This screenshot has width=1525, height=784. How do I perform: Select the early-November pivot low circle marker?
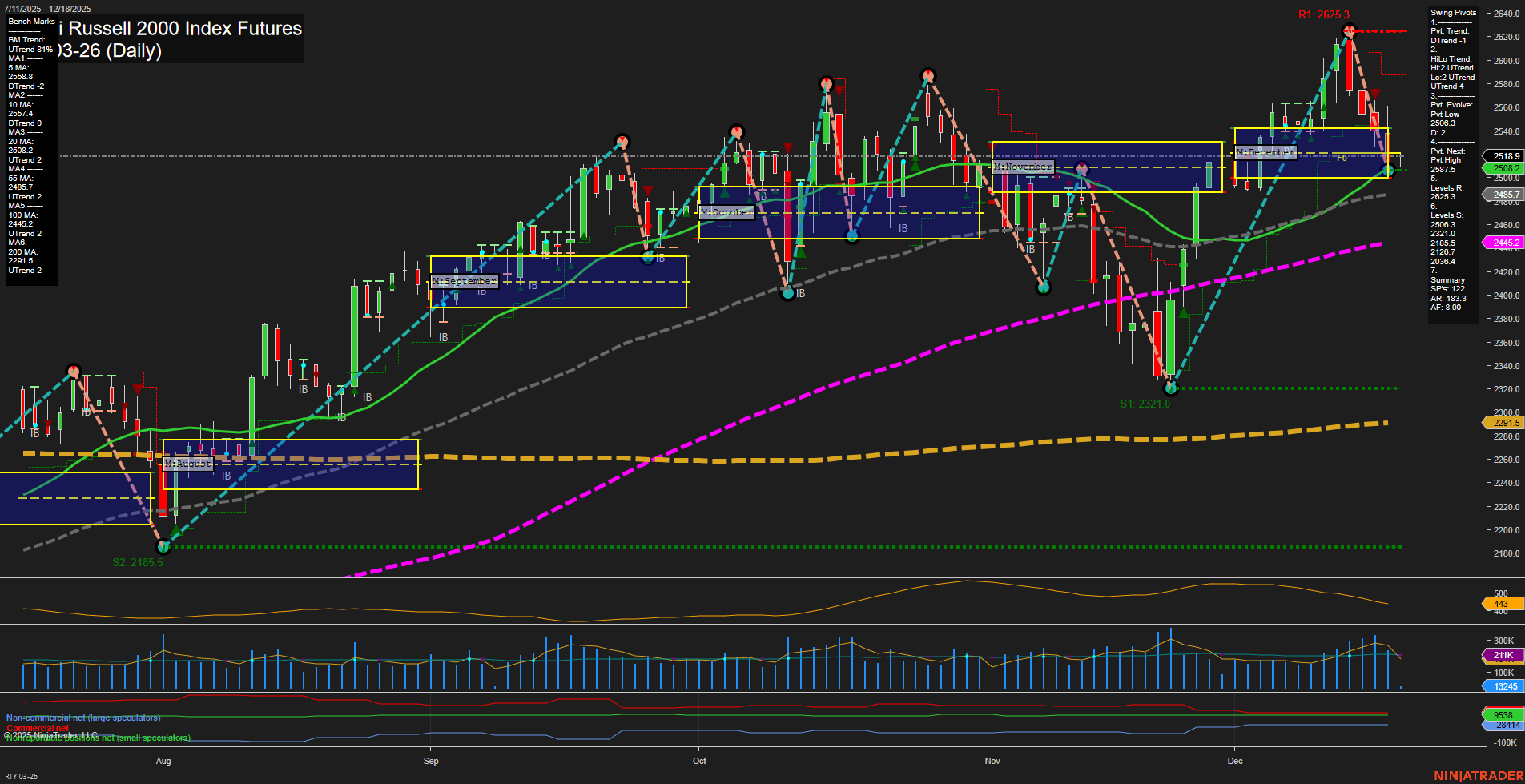[1043, 287]
